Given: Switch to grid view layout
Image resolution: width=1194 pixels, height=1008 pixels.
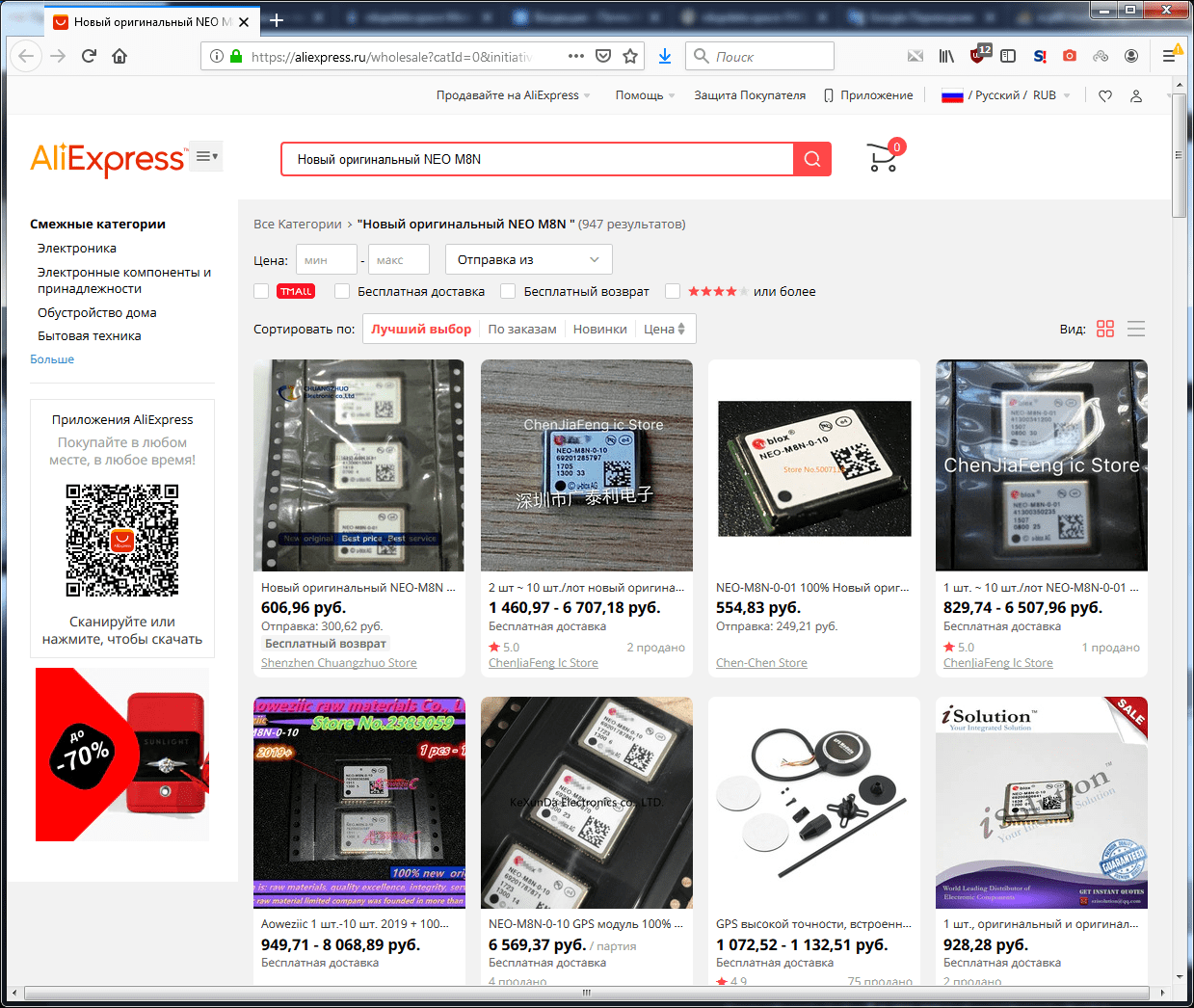Looking at the screenshot, I should 1105,329.
